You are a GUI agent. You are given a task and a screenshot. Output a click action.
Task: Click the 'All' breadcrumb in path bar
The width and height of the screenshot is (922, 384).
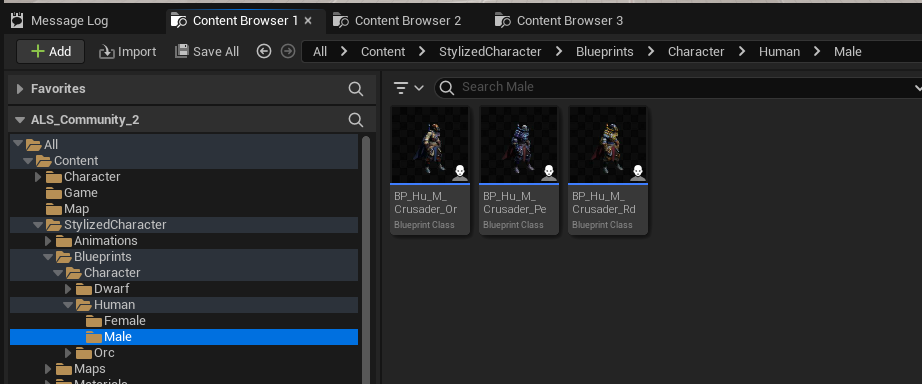[320, 52]
